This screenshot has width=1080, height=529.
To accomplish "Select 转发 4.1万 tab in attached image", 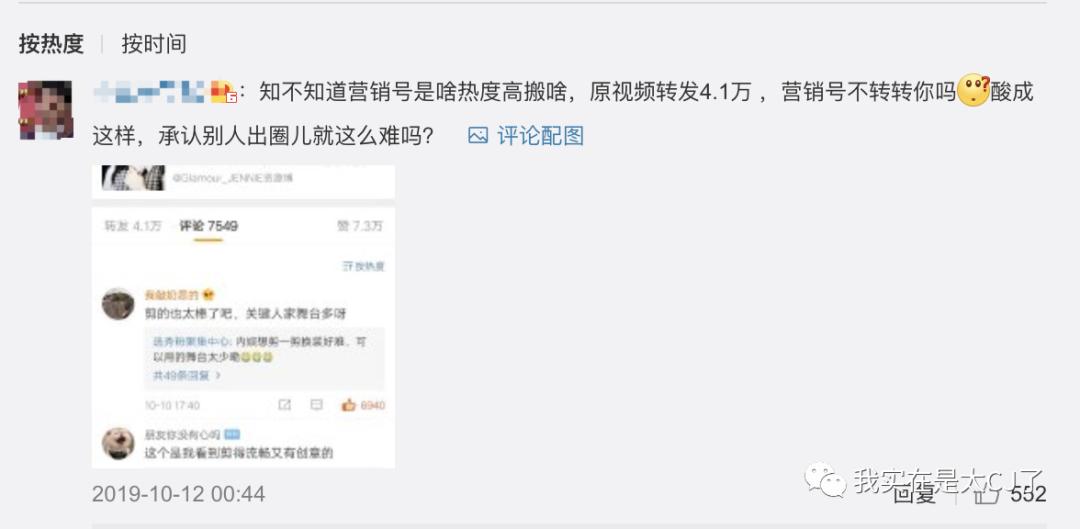I will coord(133,226).
